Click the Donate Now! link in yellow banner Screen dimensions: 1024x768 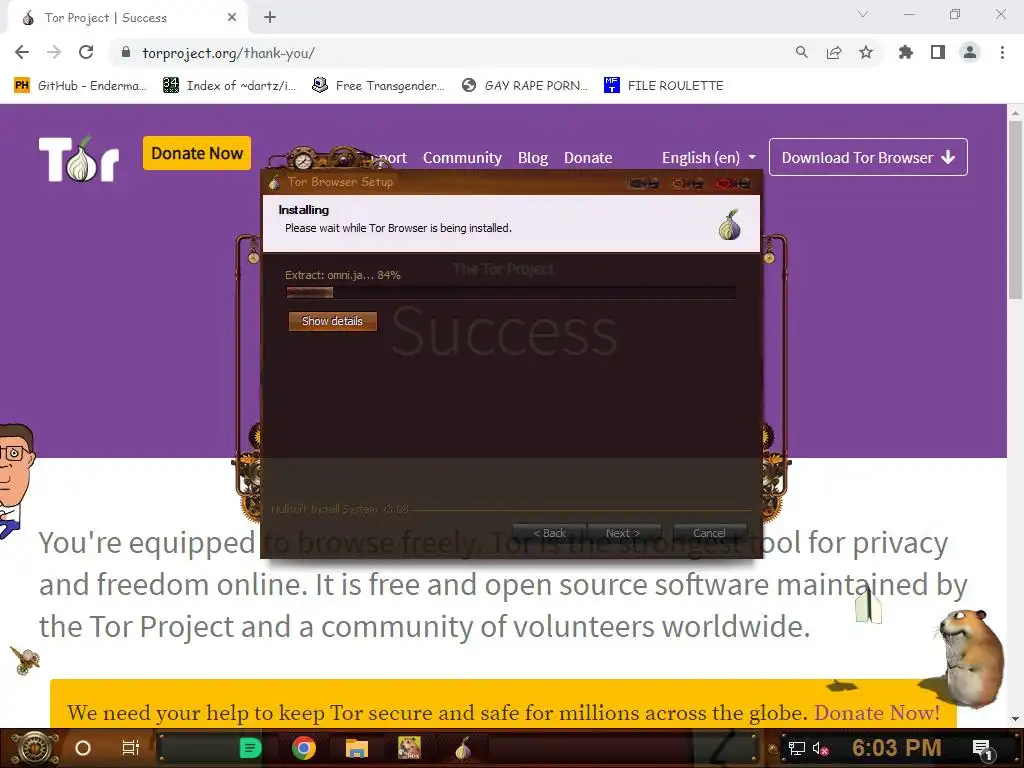(876, 712)
